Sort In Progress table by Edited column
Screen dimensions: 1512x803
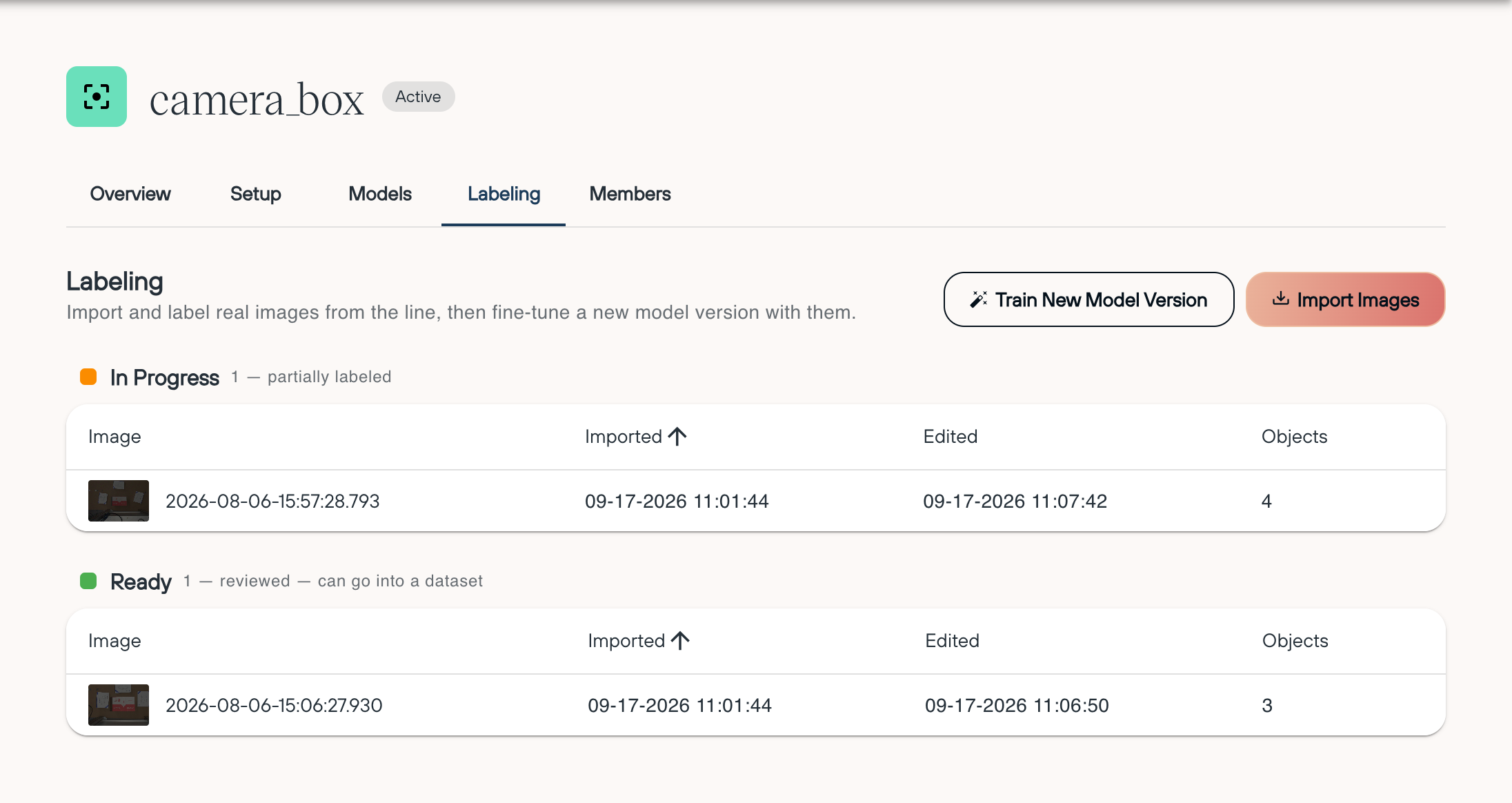pyautogui.click(x=950, y=436)
